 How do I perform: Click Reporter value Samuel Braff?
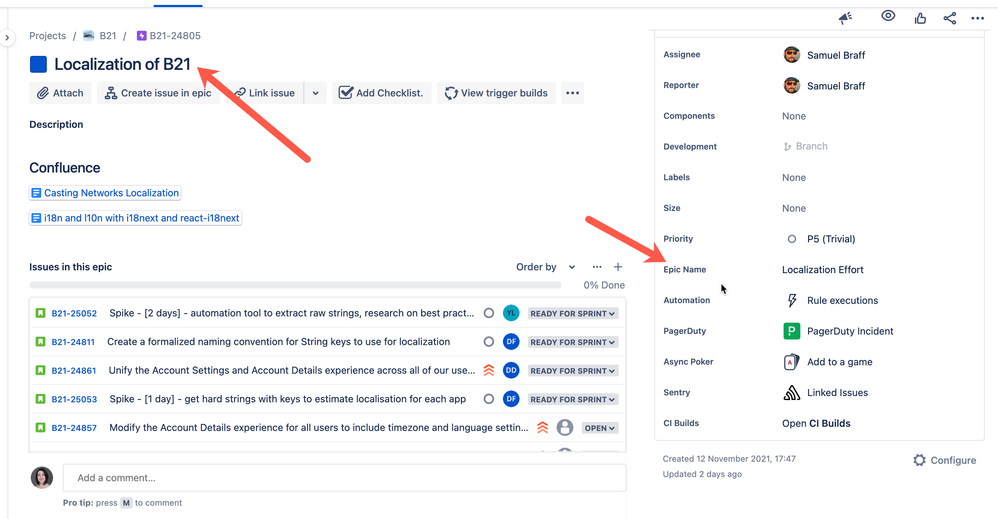tap(824, 86)
